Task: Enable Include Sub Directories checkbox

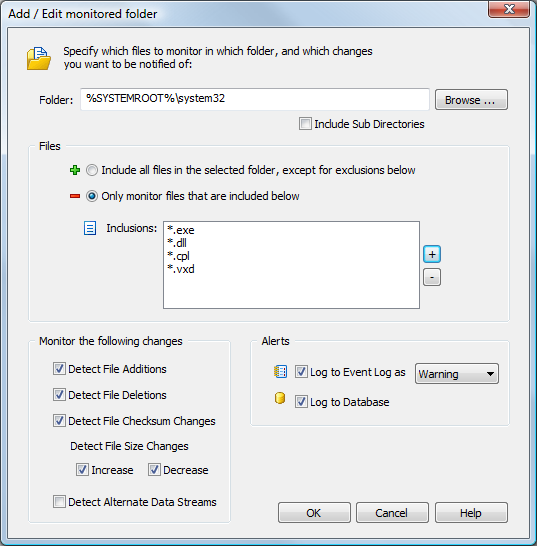Action: coord(305,124)
